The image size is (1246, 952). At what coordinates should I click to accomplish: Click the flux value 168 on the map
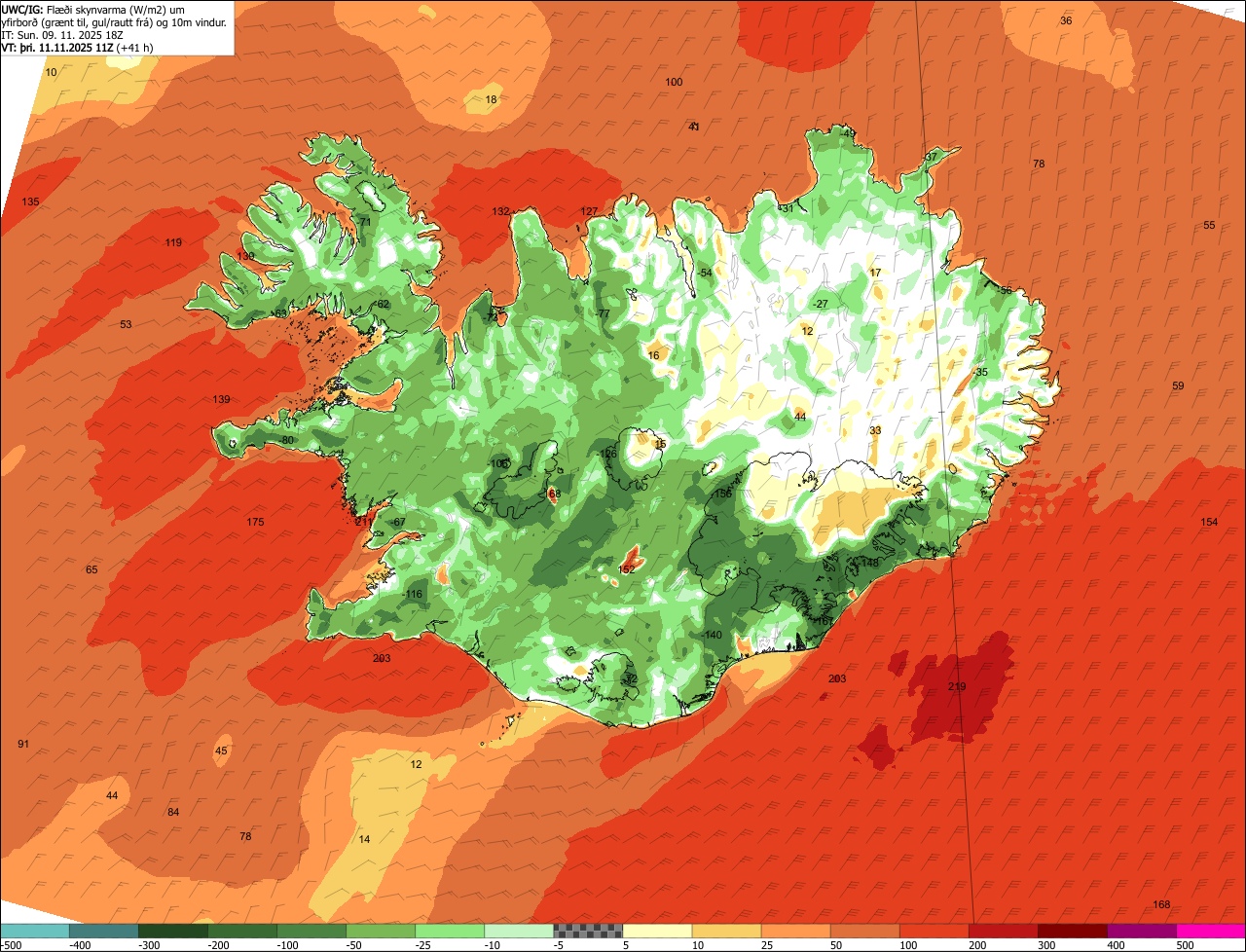tap(1161, 905)
